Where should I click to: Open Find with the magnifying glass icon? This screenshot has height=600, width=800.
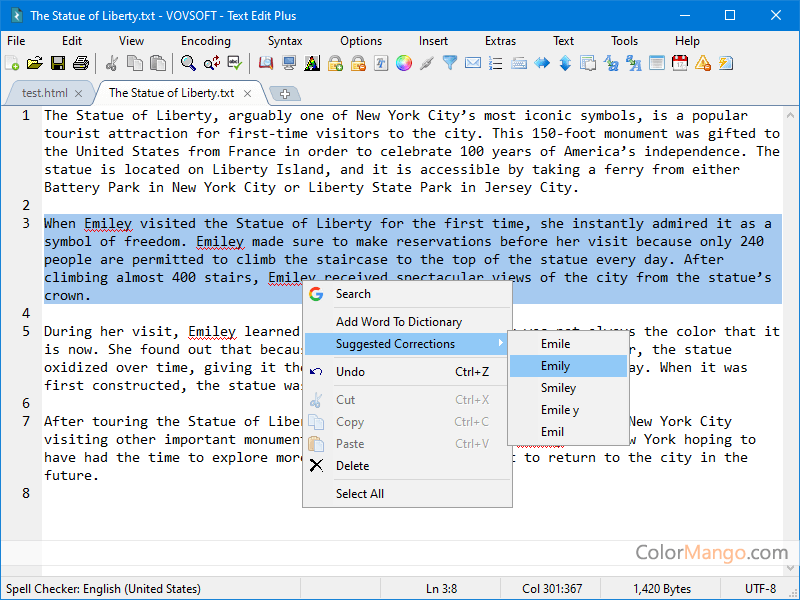coord(188,63)
